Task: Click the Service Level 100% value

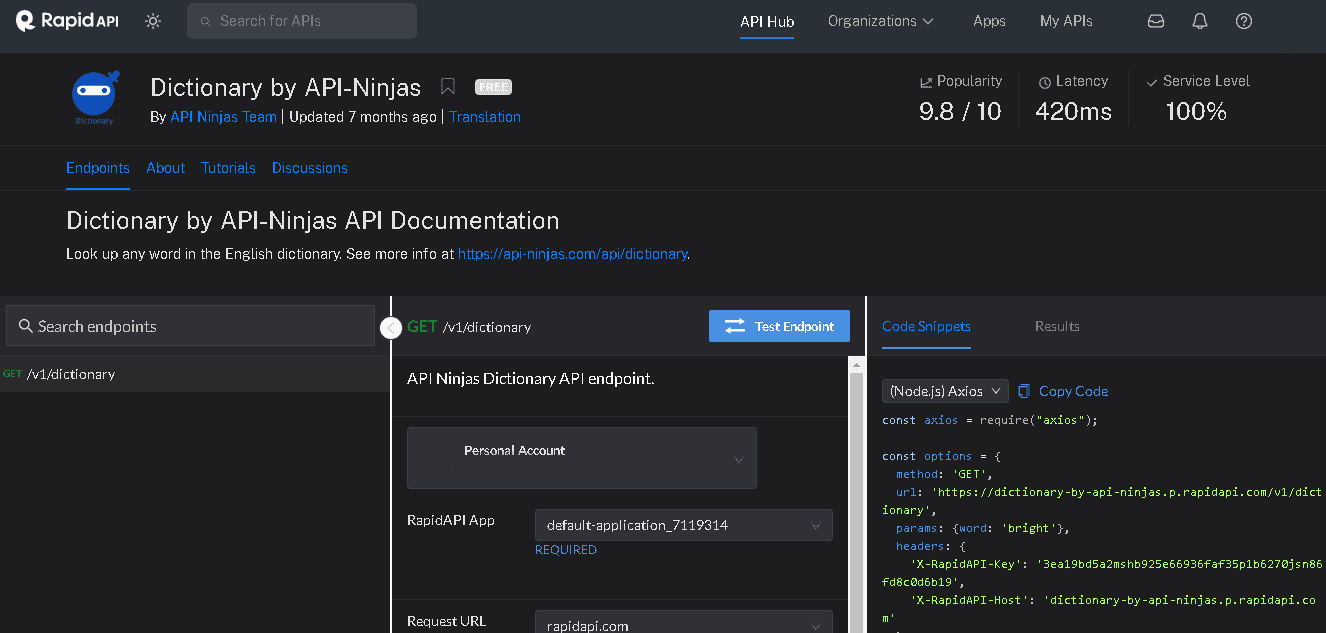Action: click(x=1196, y=111)
